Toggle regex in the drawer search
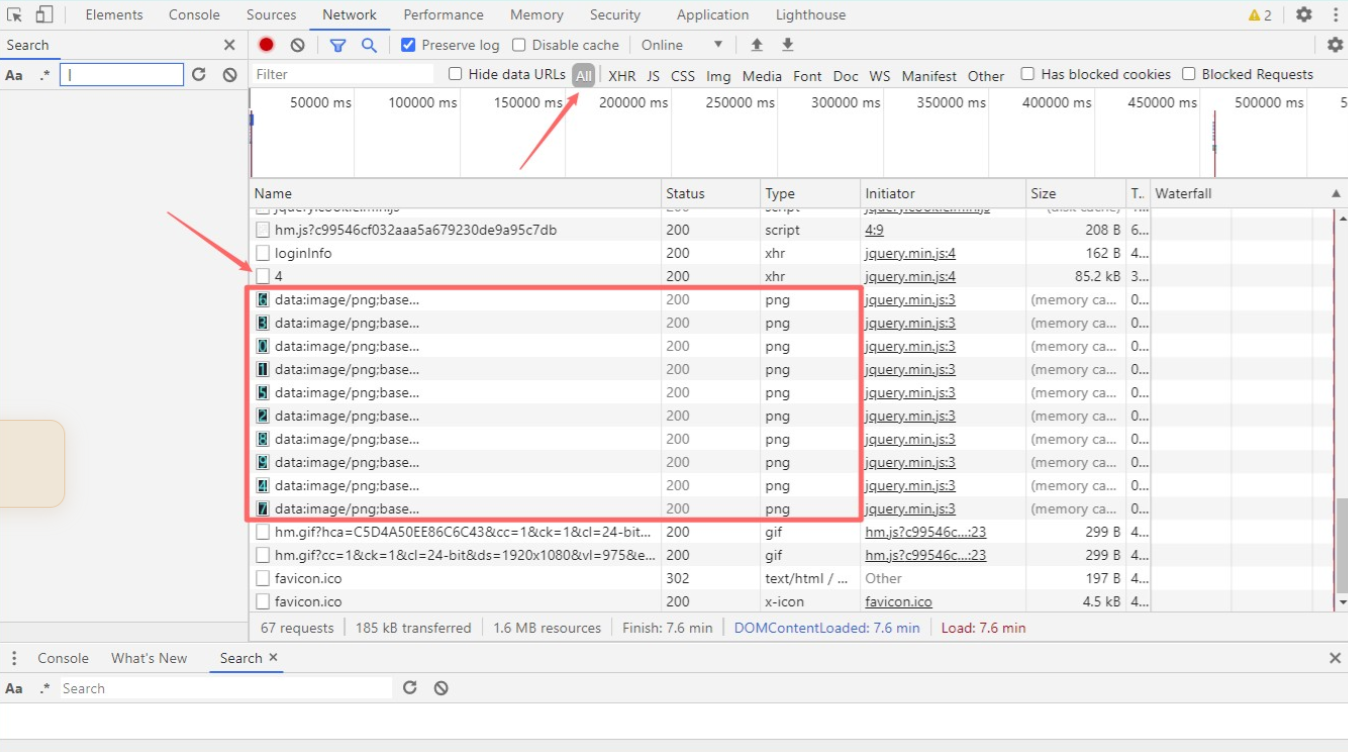 point(44,688)
